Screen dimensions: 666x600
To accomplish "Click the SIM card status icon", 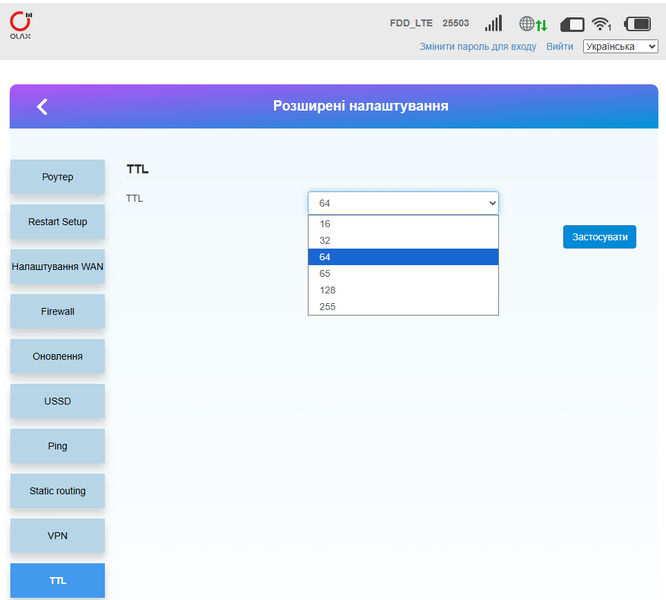I will [x=572, y=25].
